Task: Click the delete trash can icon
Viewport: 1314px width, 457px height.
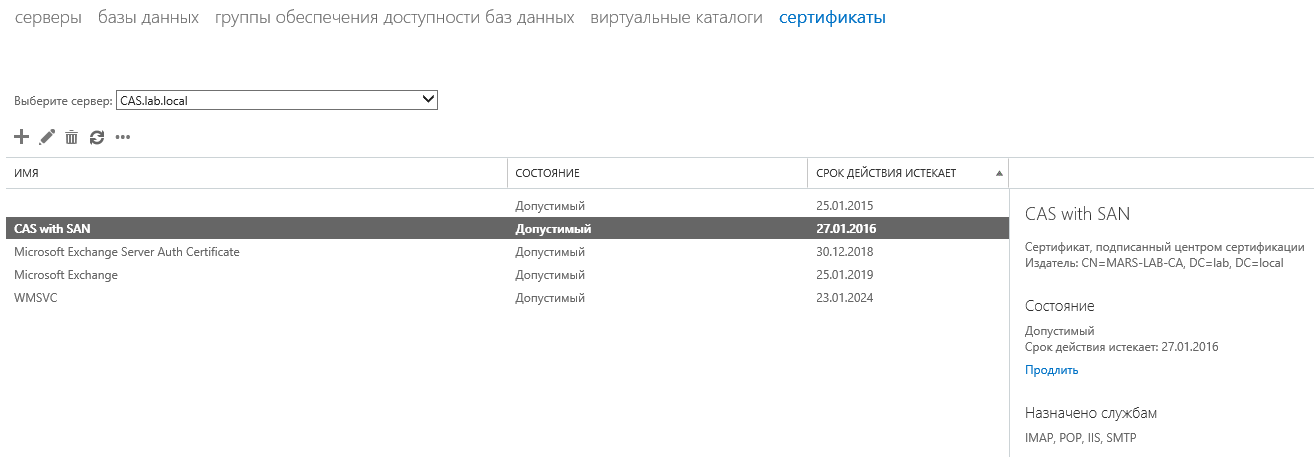Action: 72,137
